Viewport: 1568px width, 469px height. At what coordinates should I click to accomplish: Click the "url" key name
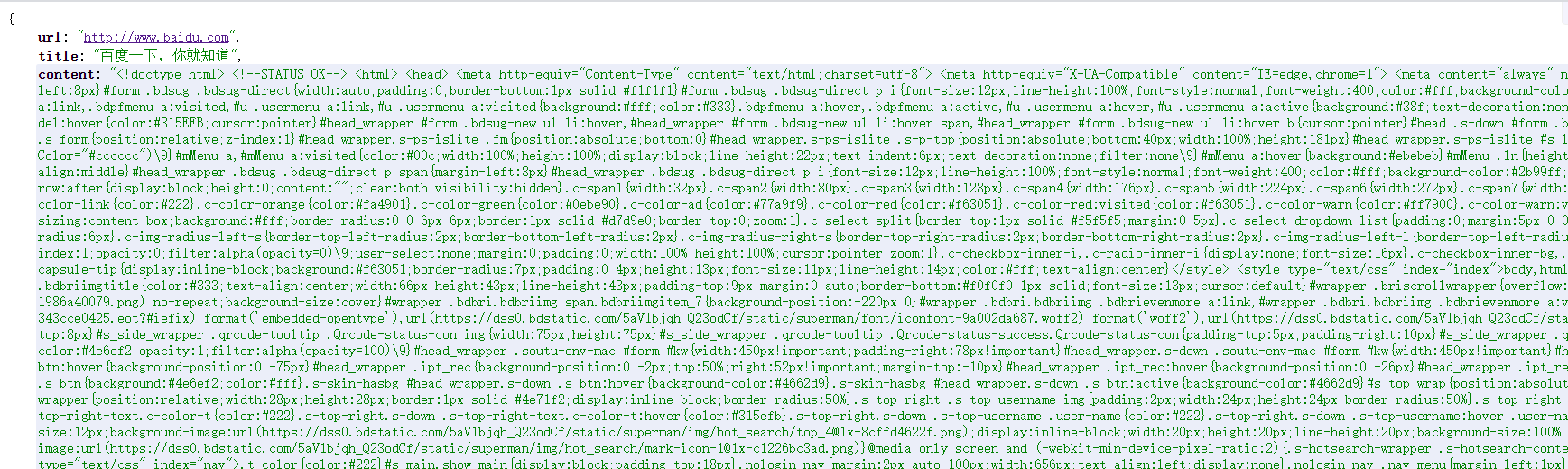tap(49, 37)
